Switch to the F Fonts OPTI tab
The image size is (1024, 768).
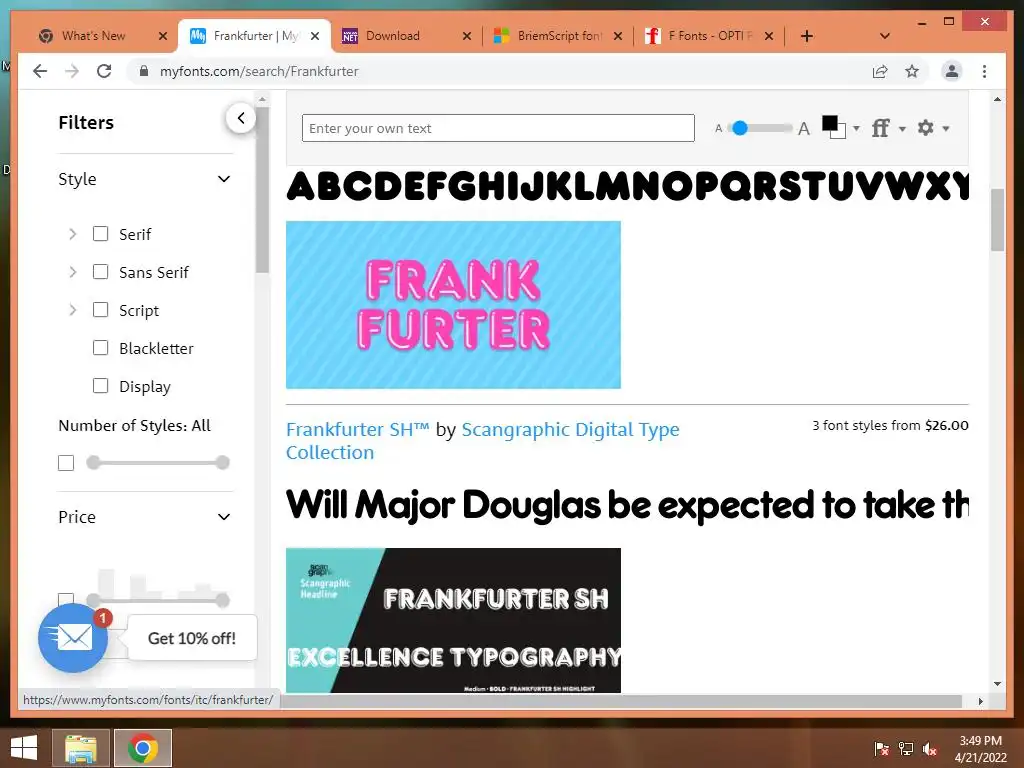tap(711, 36)
